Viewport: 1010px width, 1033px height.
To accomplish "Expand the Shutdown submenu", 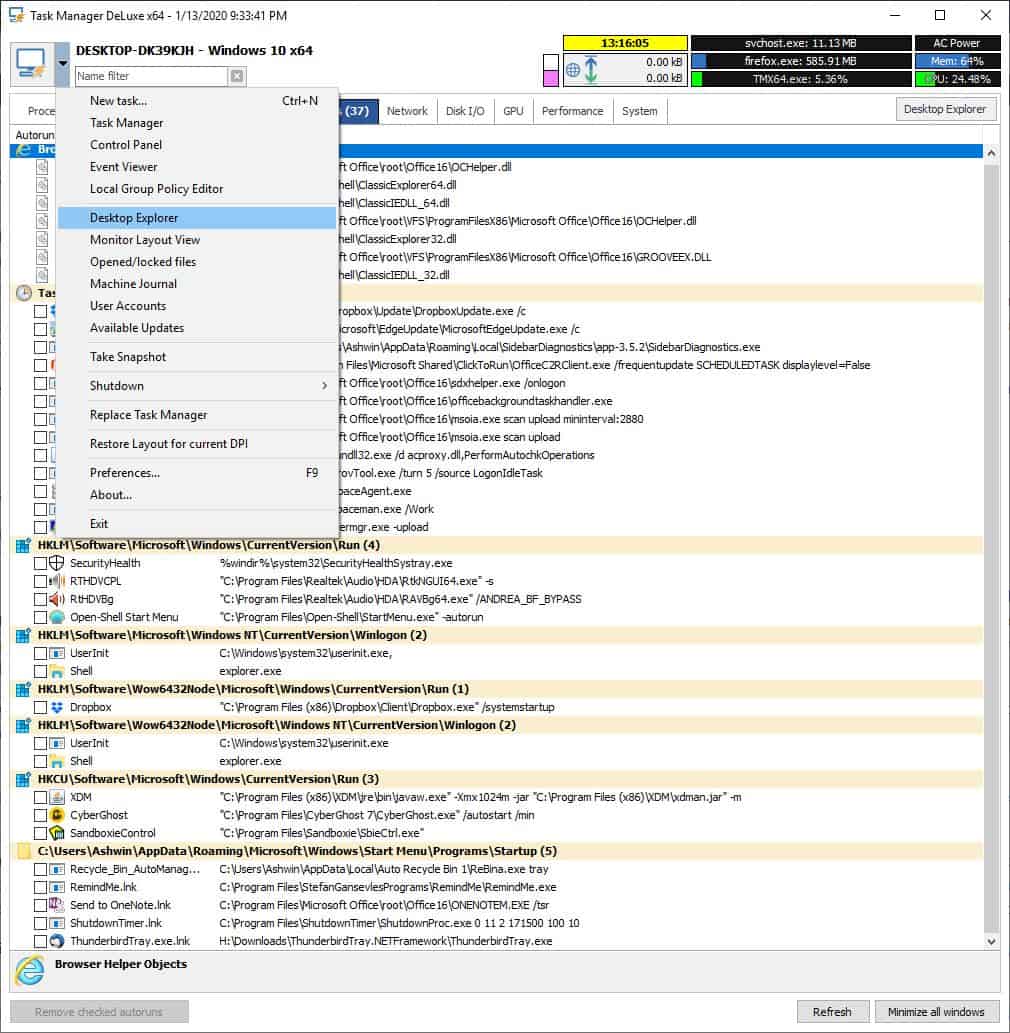I will 197,385.
